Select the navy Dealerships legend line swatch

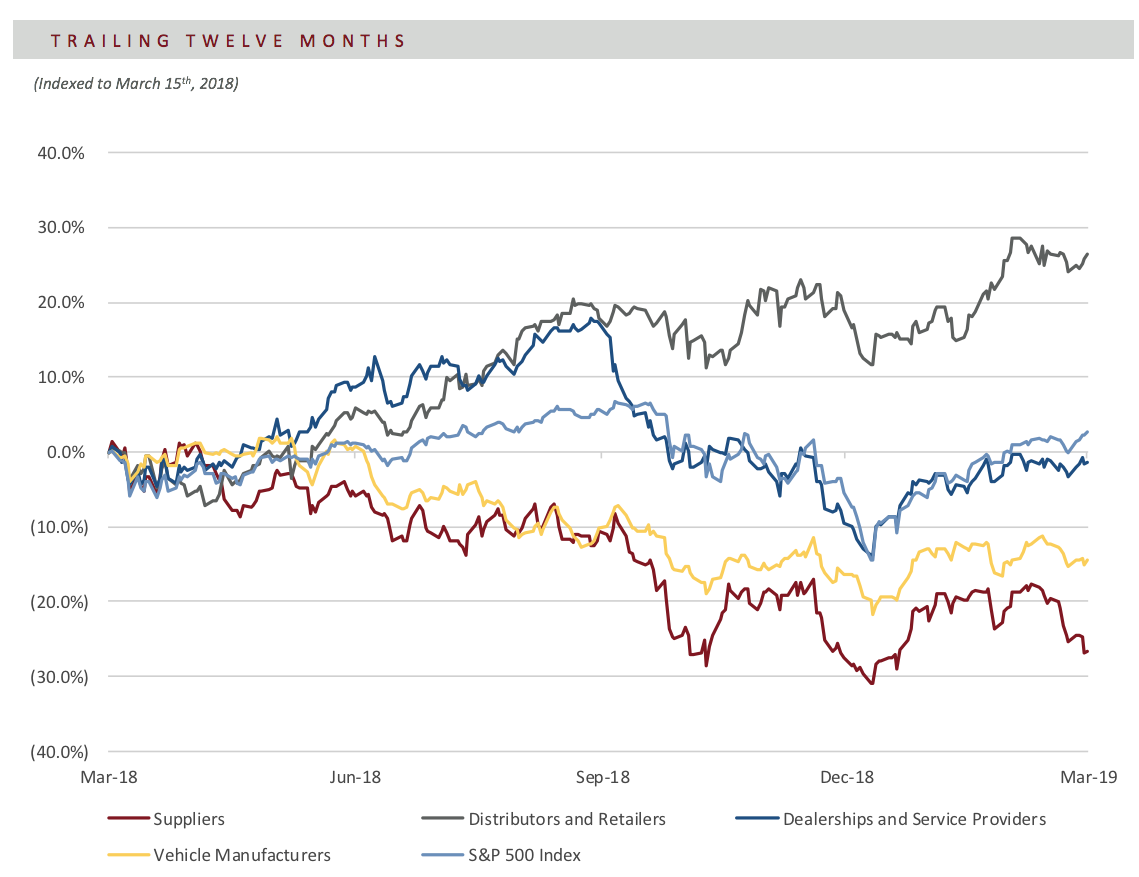[757, 819]
